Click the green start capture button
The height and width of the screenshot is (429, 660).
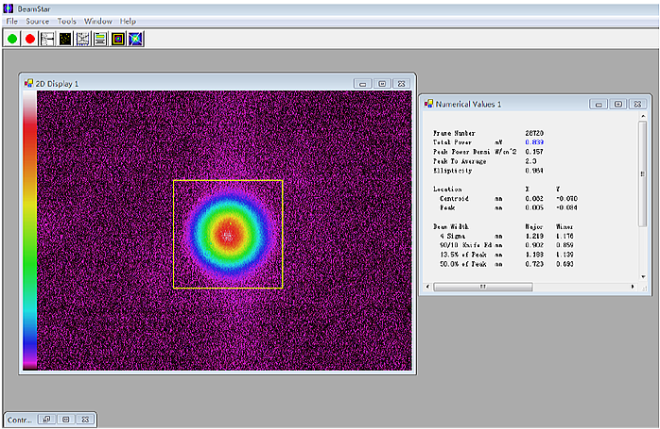tap(12, 38)
